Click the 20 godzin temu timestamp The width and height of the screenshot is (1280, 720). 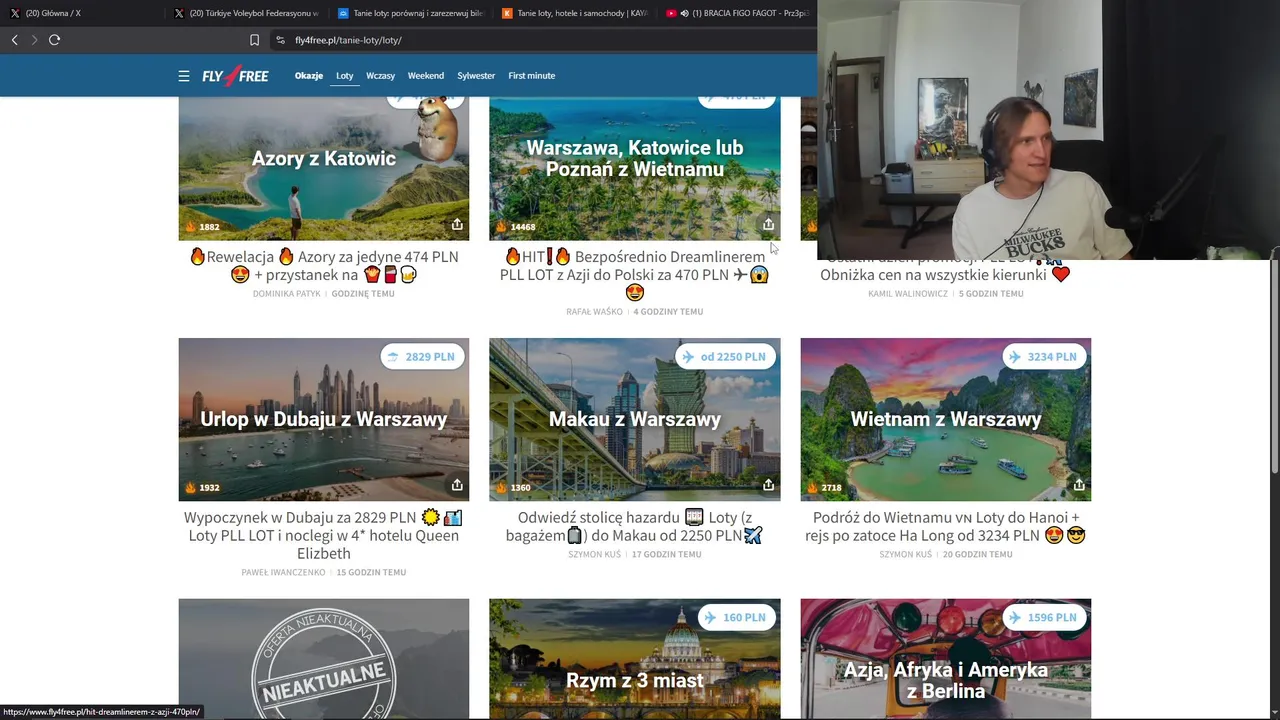coord(977,555)
